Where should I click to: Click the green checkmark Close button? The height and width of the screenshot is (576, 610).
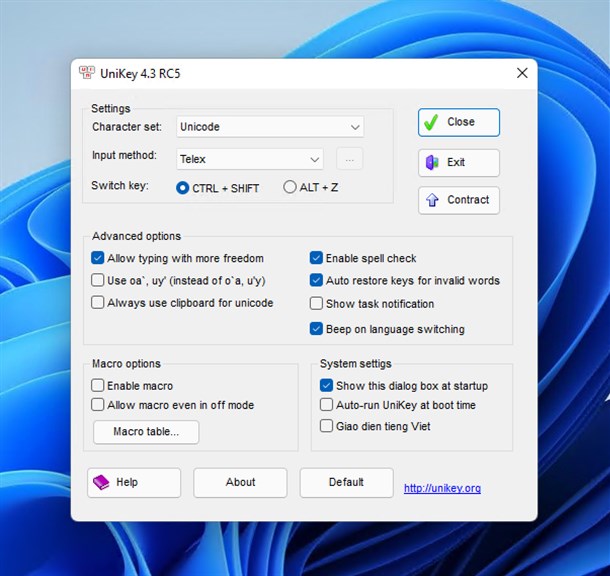459,122
